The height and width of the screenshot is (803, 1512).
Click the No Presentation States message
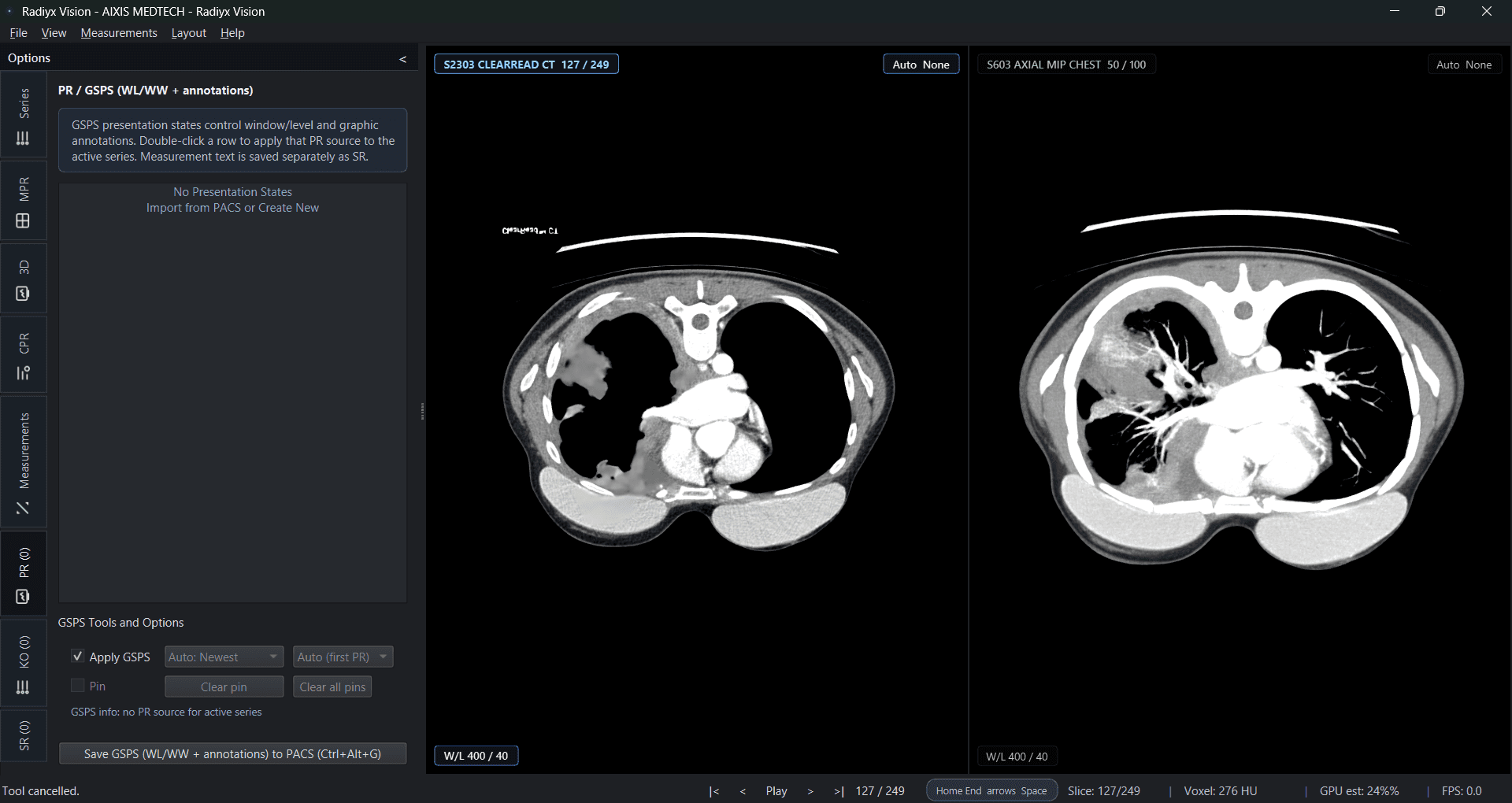pyautogui.click(x=232, y=192)
